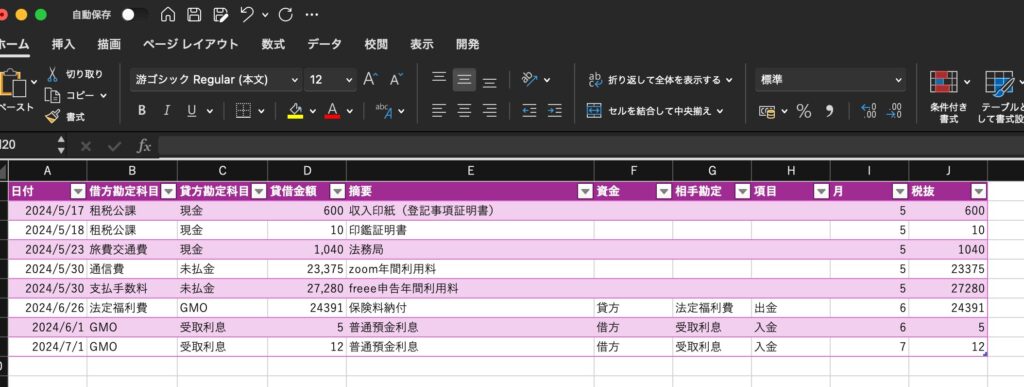Select cell containing freee申告年間利用料

click(470, 288)
